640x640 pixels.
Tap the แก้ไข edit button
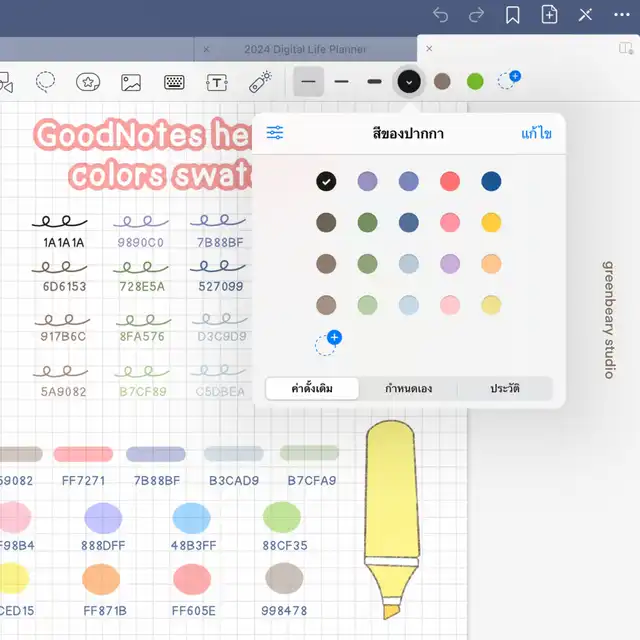(536, 134)
